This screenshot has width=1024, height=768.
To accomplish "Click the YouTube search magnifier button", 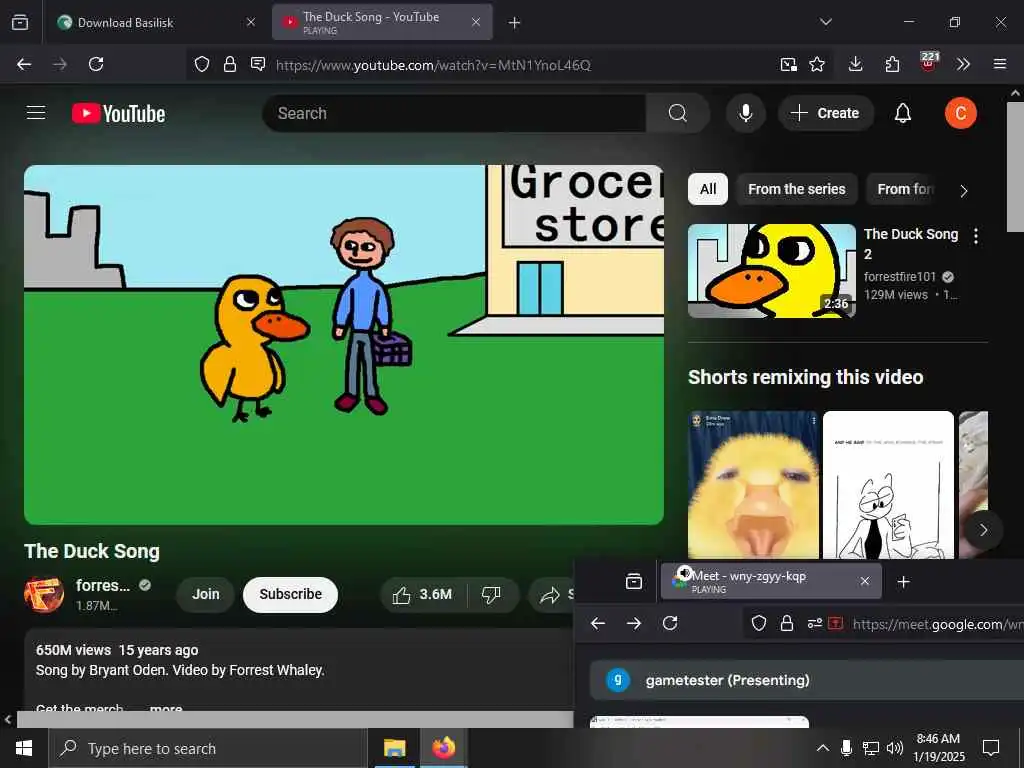I will 678,113.
